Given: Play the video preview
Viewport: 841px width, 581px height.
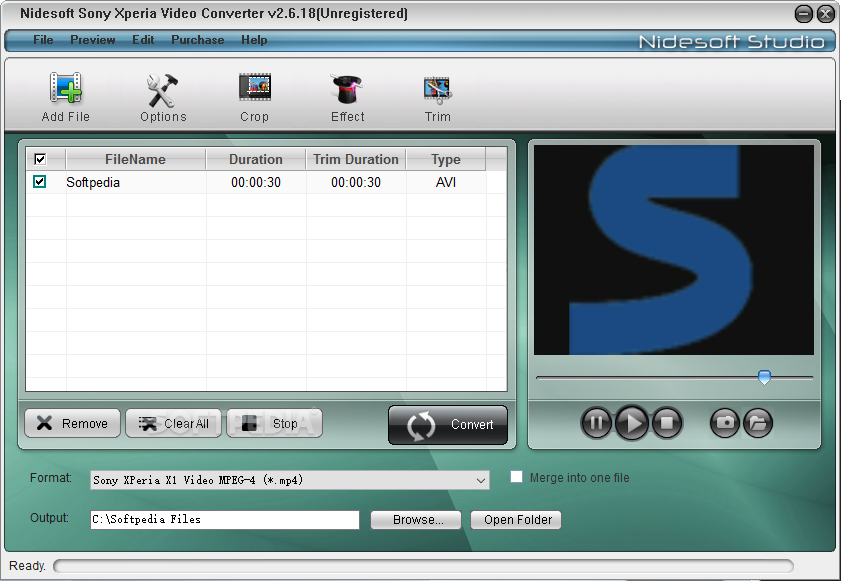Looking at the screenshot, I should point(632,423).
